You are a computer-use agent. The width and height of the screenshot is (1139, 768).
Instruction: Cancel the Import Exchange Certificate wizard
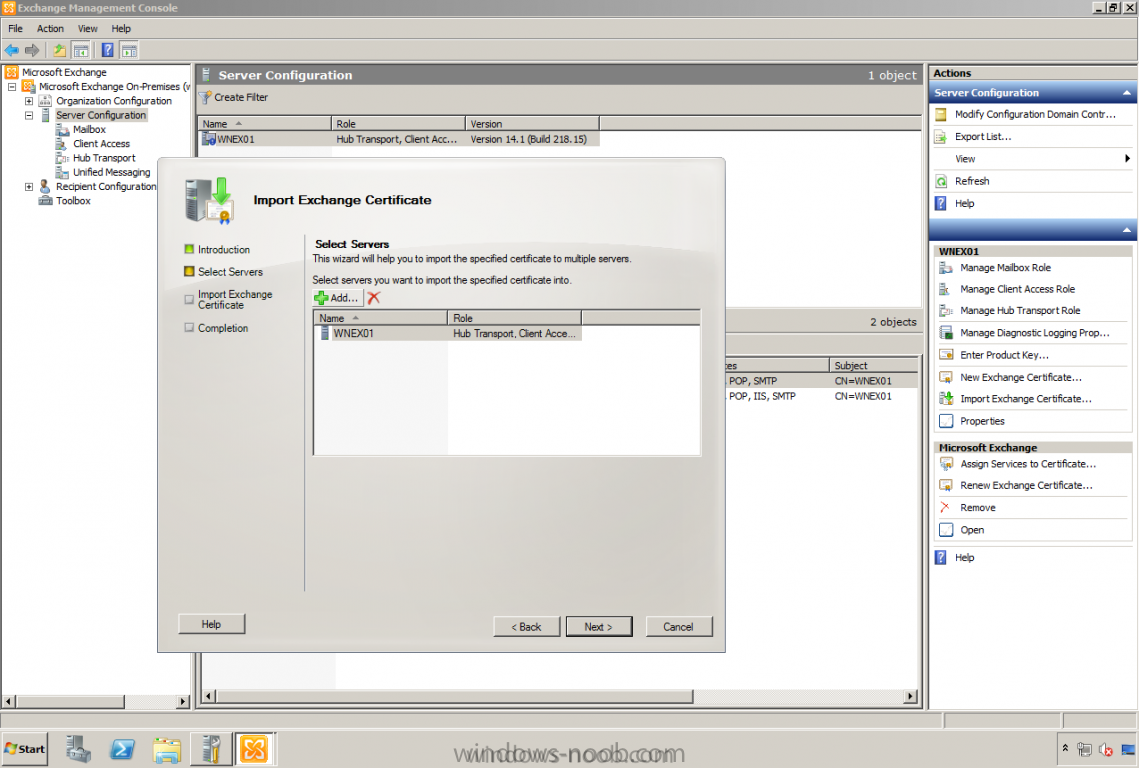[x=678, y=626]
